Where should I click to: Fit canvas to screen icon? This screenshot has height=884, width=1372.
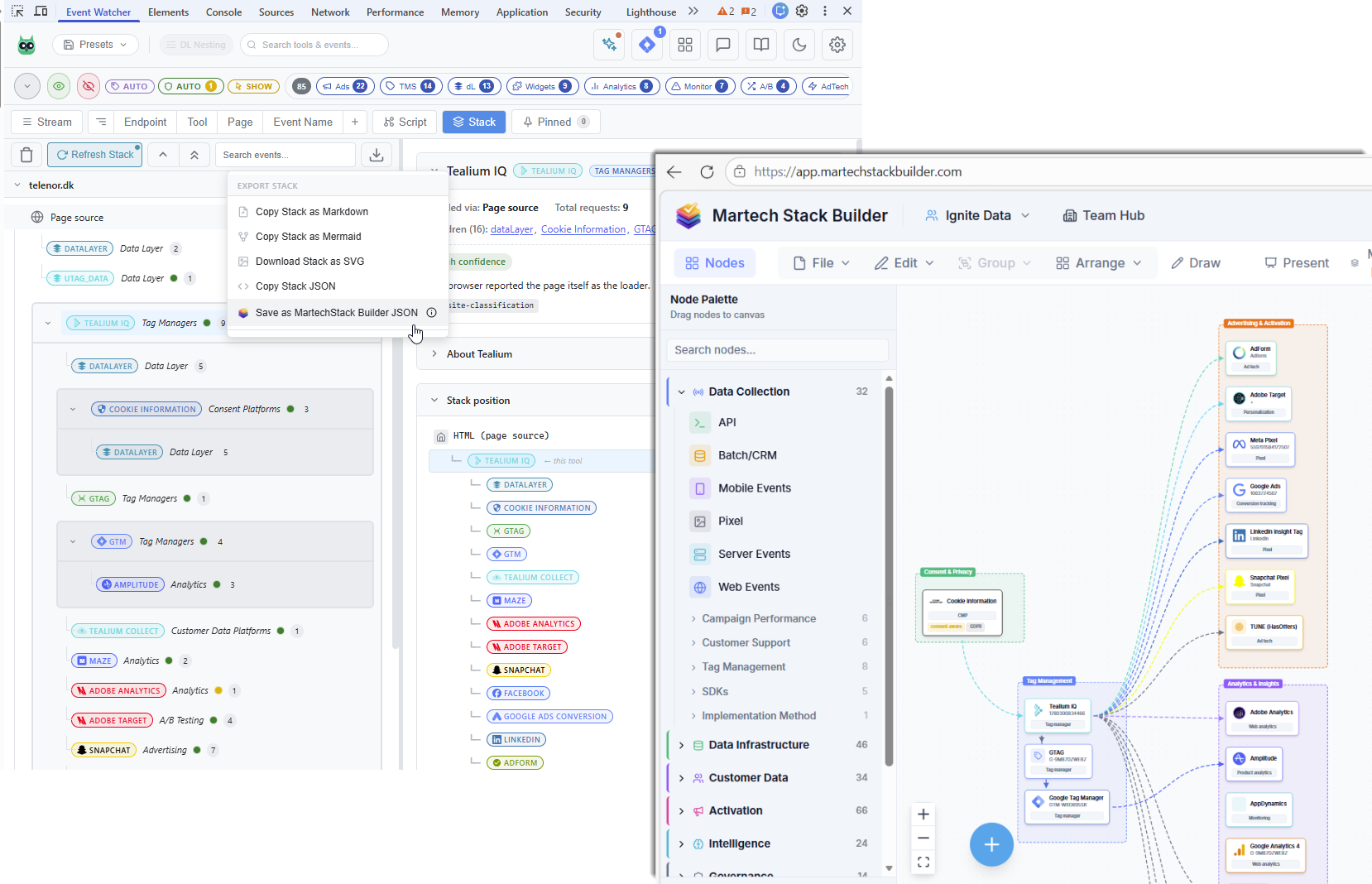[923, 862]
